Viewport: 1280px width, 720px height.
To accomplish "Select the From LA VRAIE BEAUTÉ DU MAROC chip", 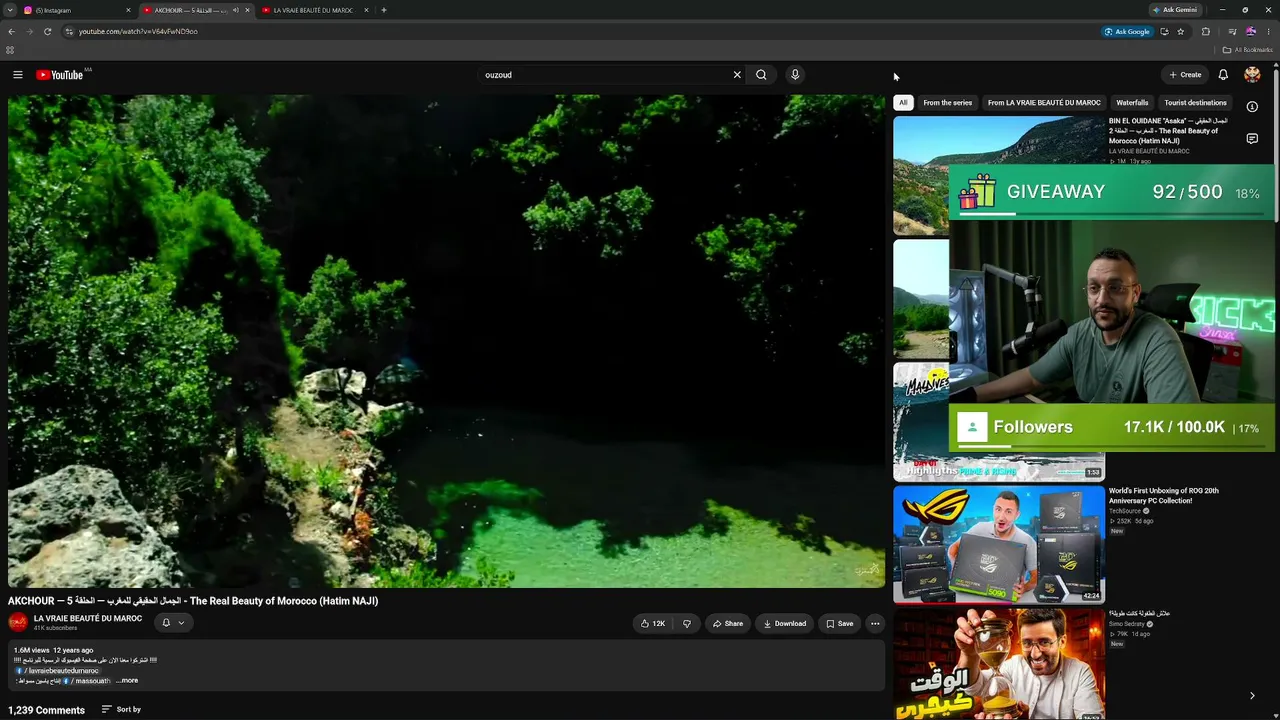I will point(1044,102).
